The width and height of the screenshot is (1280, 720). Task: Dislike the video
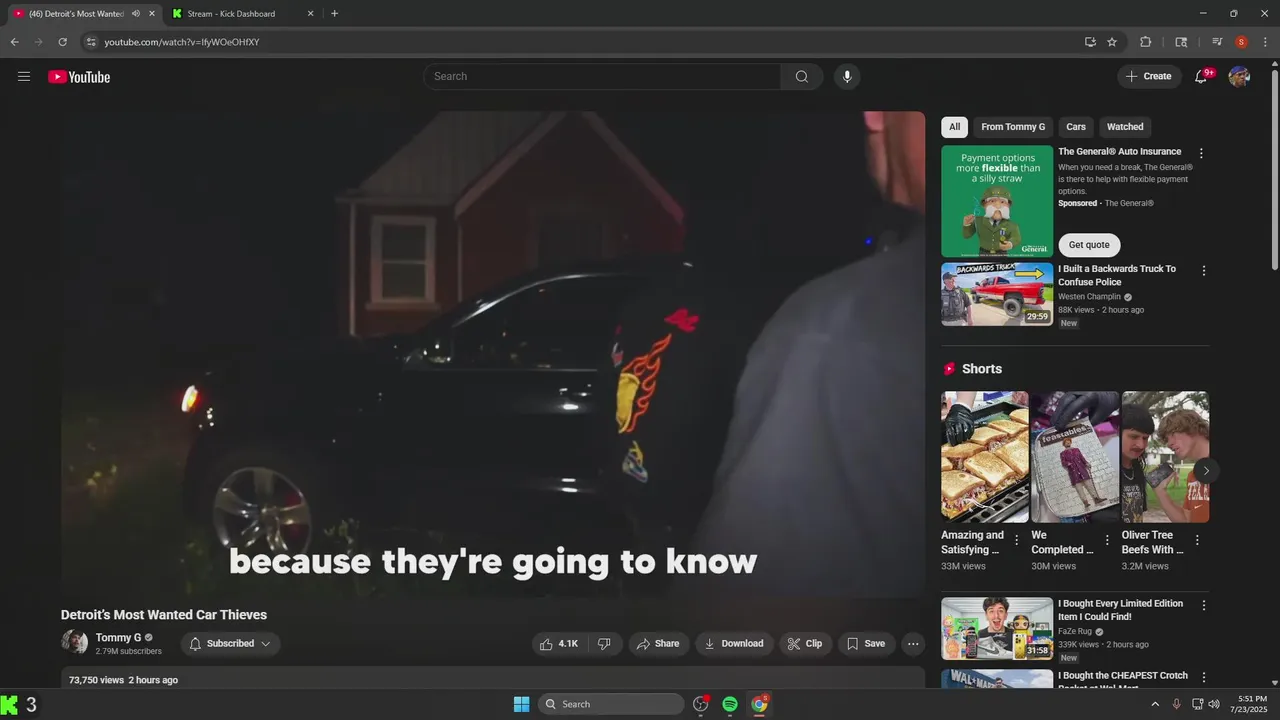click(x=605, y=644)
